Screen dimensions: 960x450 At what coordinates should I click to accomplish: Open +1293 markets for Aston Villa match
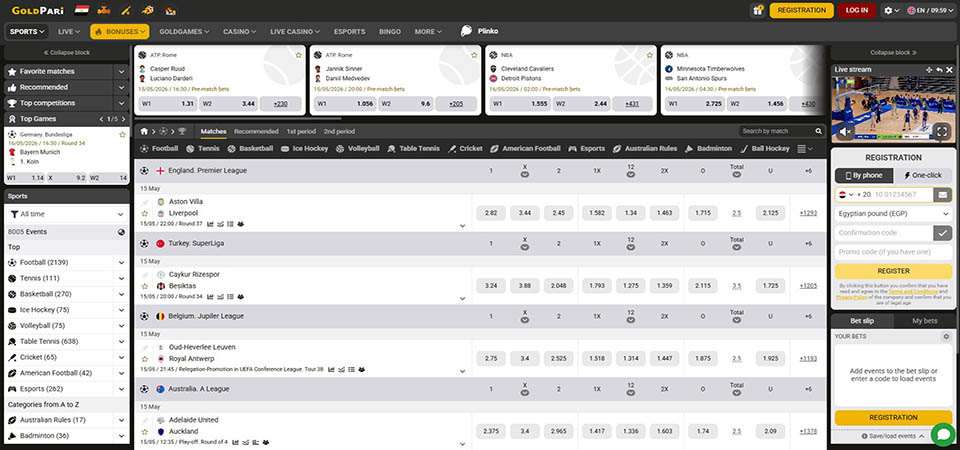tap(808, 213)
